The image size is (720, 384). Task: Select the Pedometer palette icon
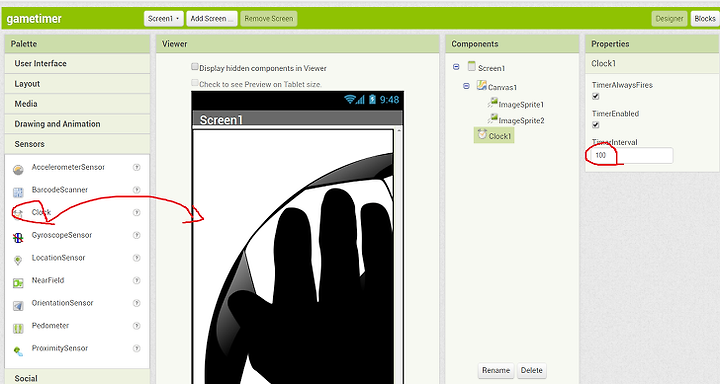tap(18, 328)
